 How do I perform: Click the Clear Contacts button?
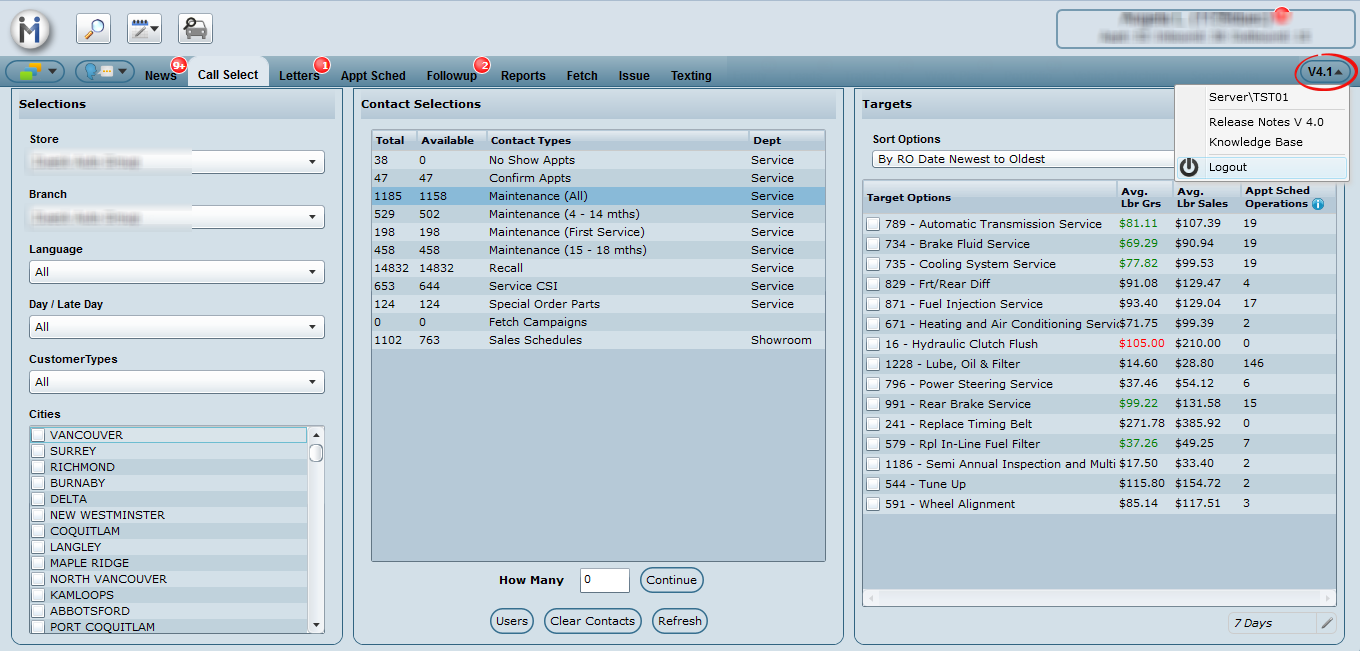(x=592, y=621)
